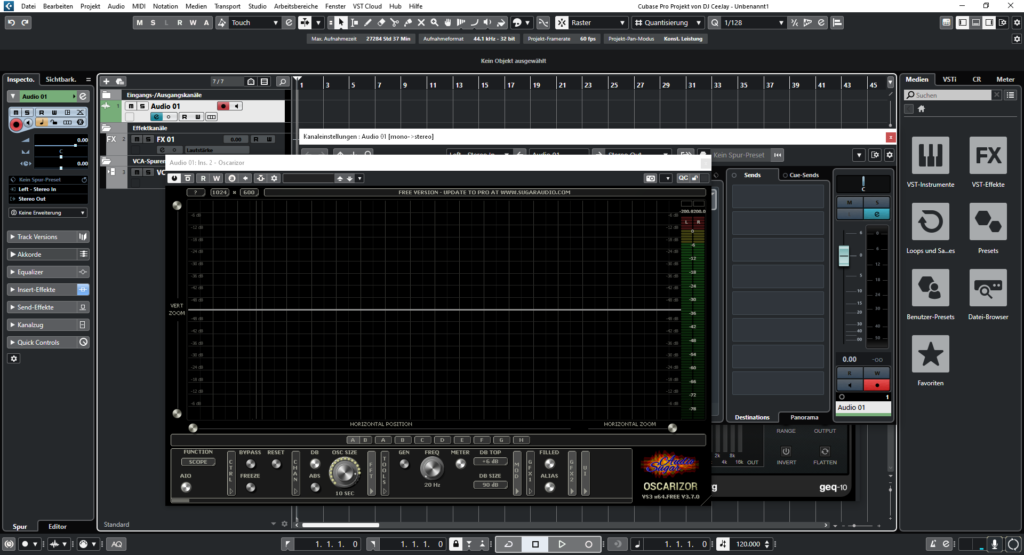1024x555 pixels.
Task: Toggle global Solo state S button
Action: point(153,23)
